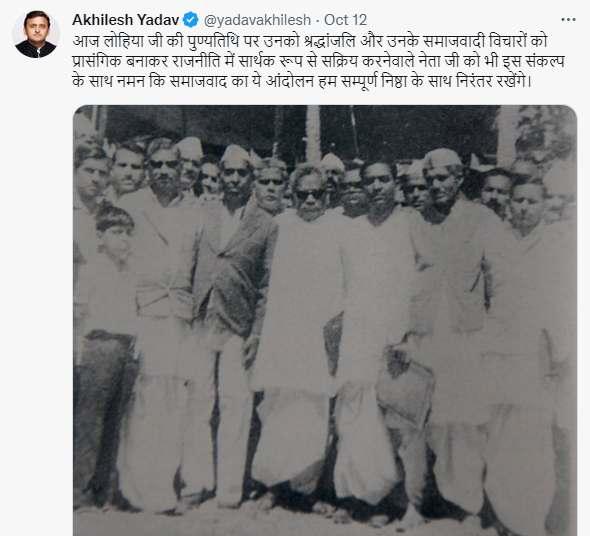Click the word "श्रद्धांजलि" in the tweet

329,41
